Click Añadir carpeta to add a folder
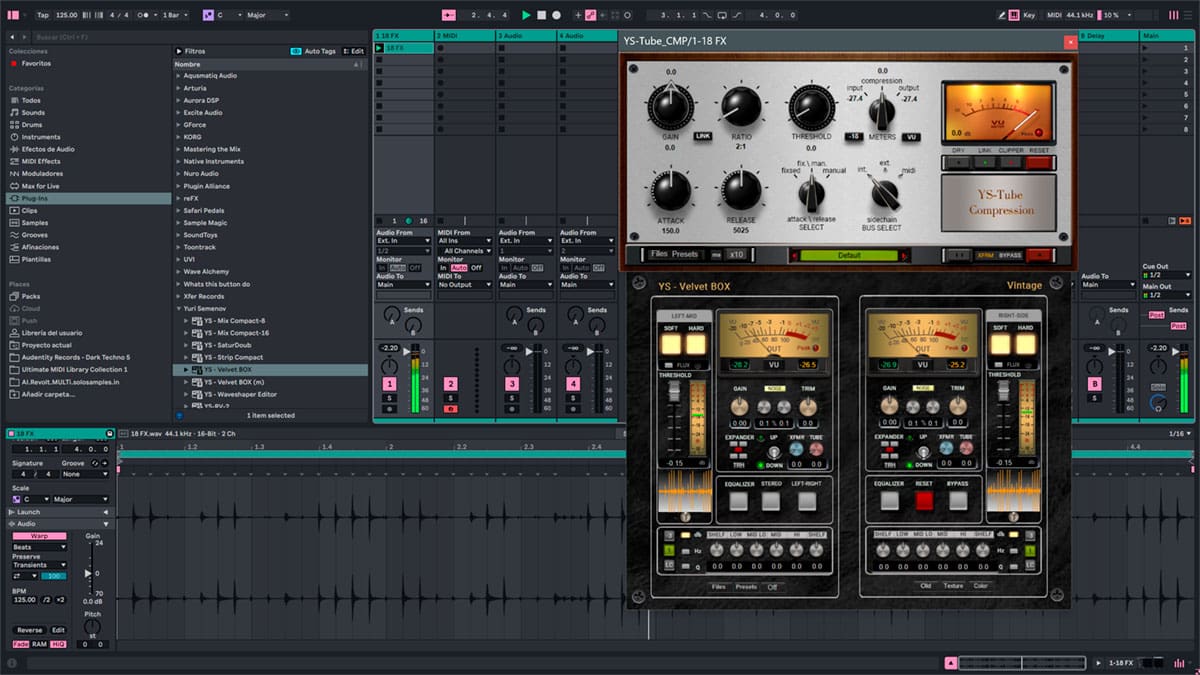This screenshot has height=675, width=1200. coord(48,394)
